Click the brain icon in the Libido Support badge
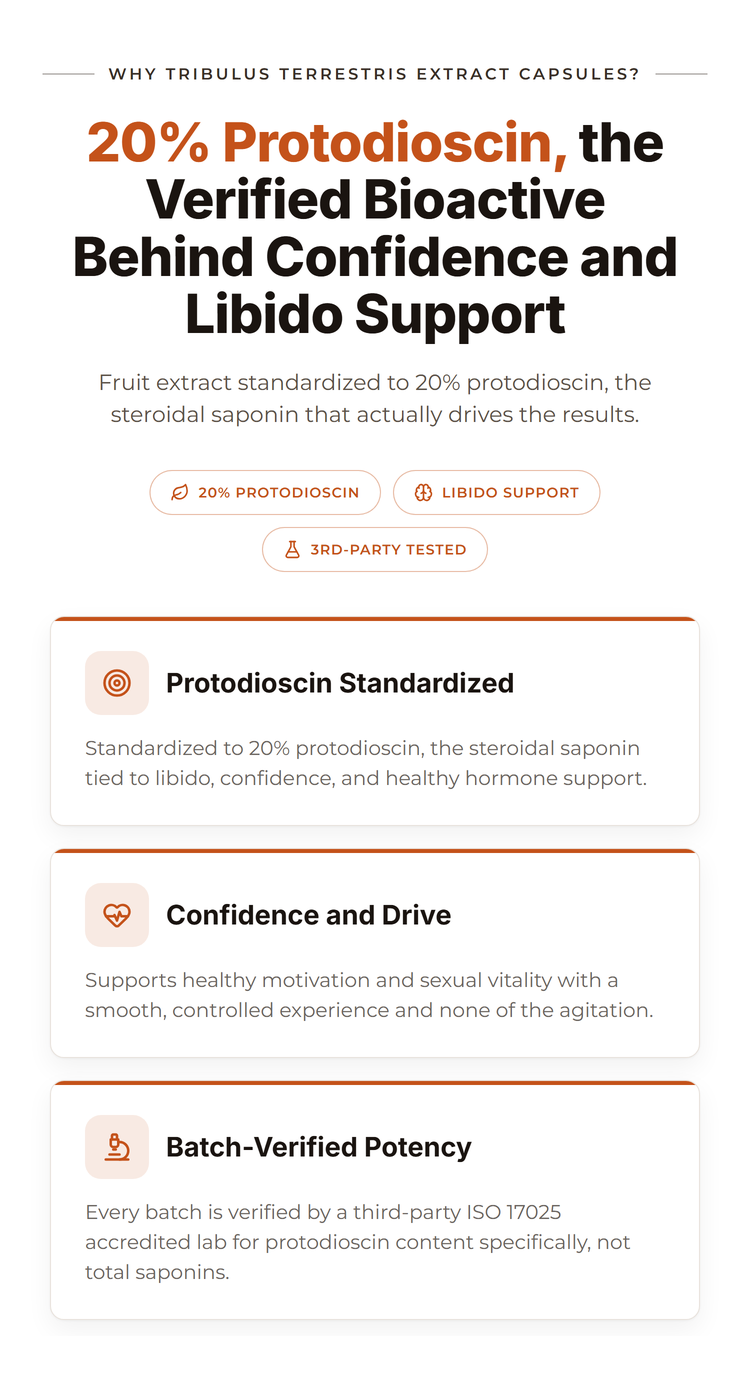 [423, 493]
